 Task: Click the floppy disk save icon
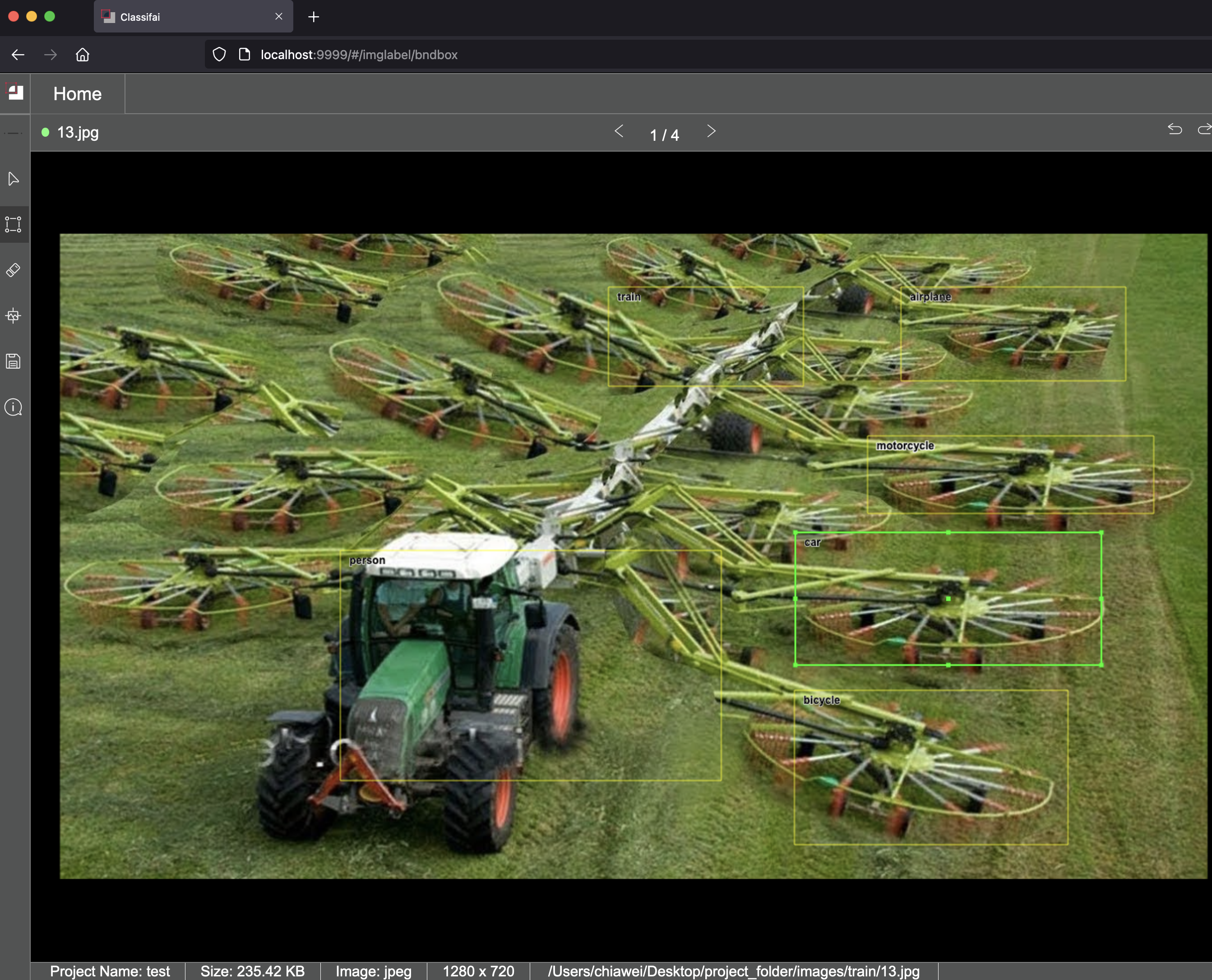click(x=14, y=361)
